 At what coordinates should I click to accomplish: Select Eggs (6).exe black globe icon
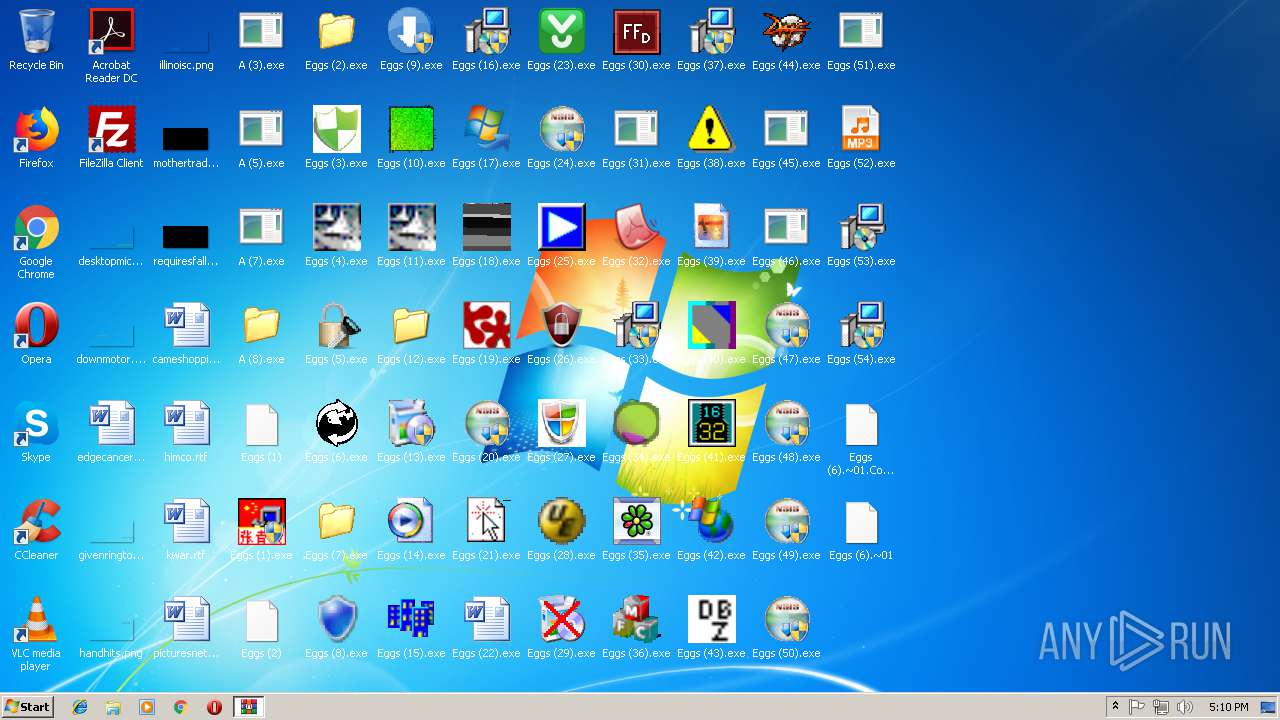[x=336, y=432]
